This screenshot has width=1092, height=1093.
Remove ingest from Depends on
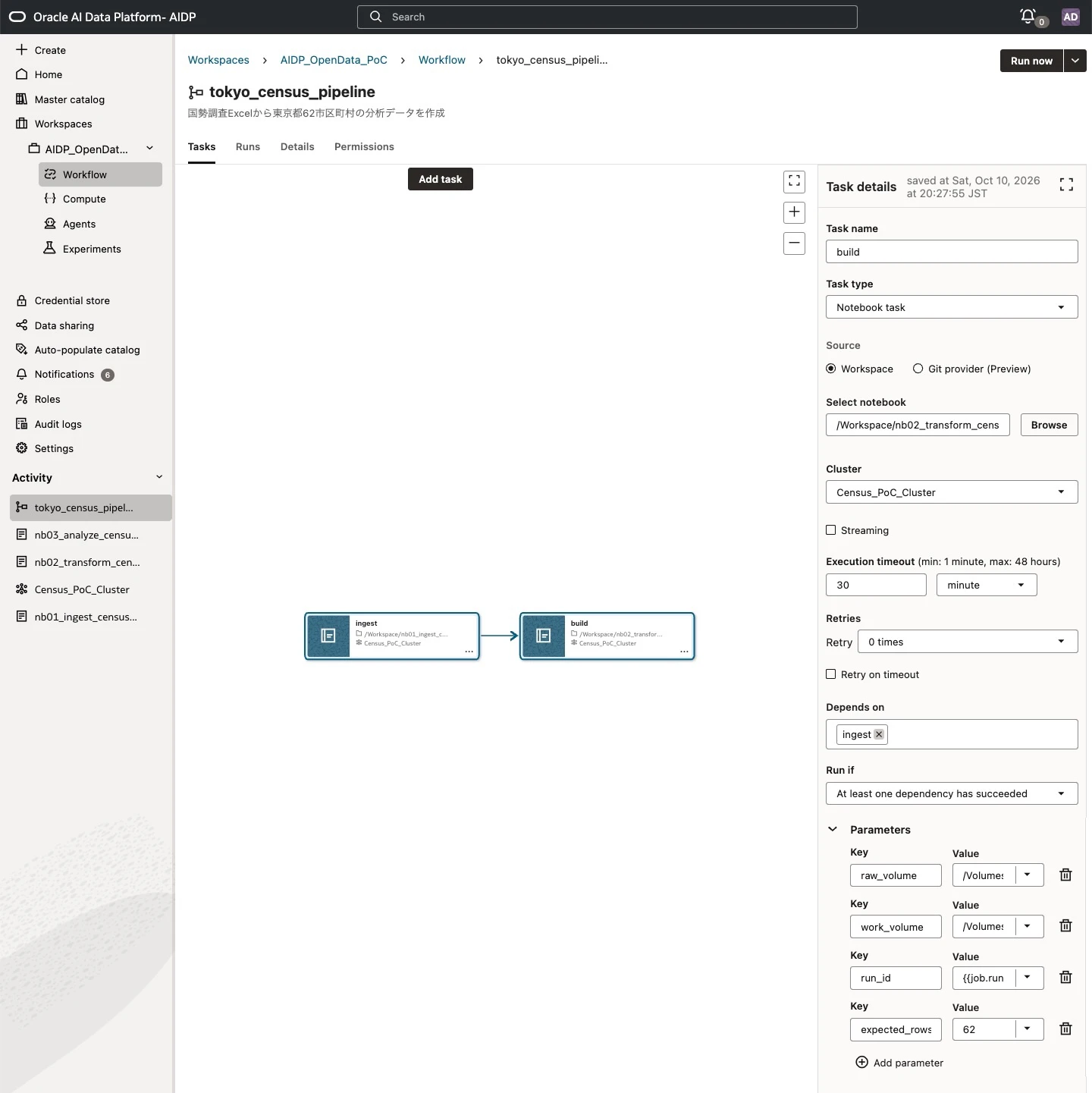(879, 734)
